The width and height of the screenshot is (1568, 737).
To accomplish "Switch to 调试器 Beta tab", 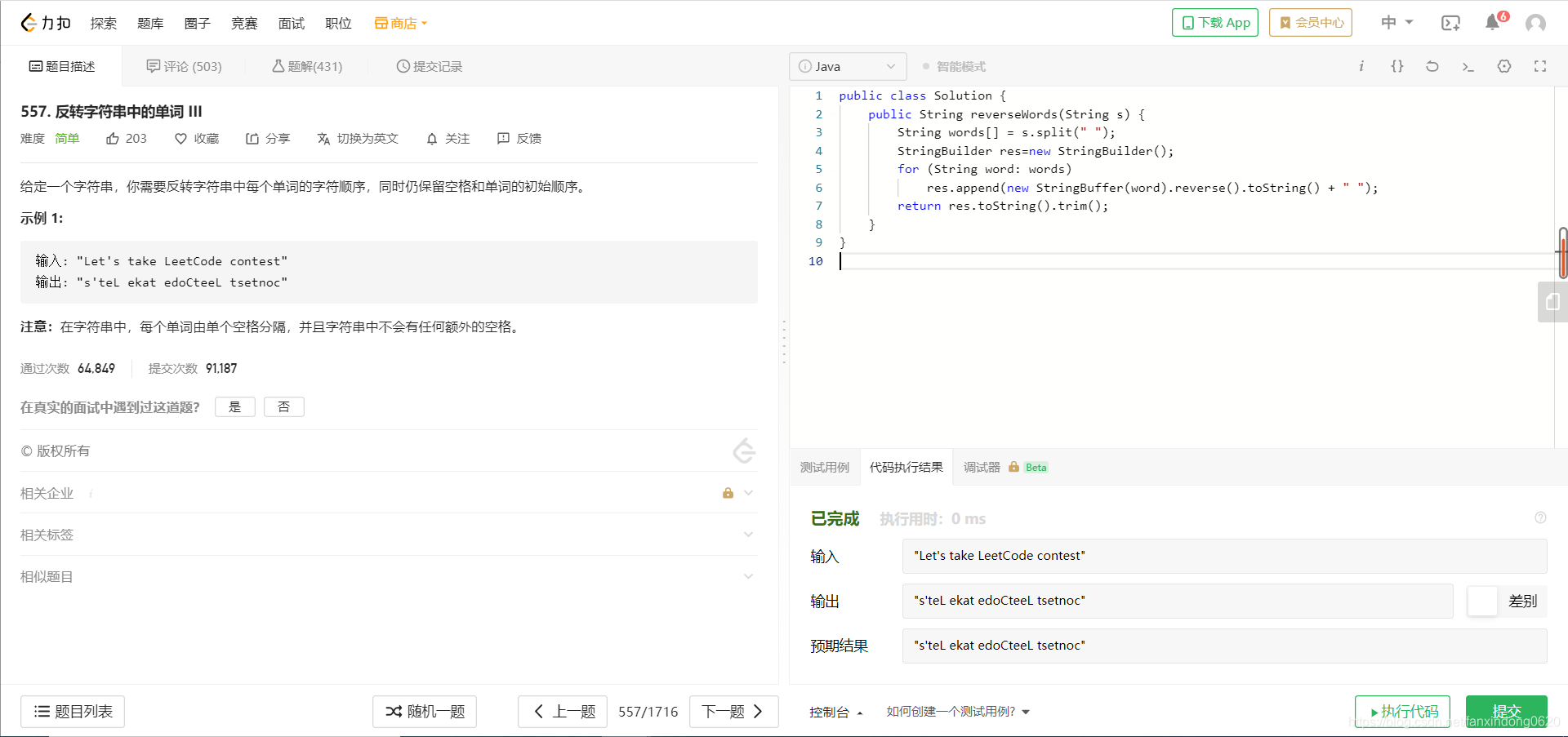I will point(1005,467).
